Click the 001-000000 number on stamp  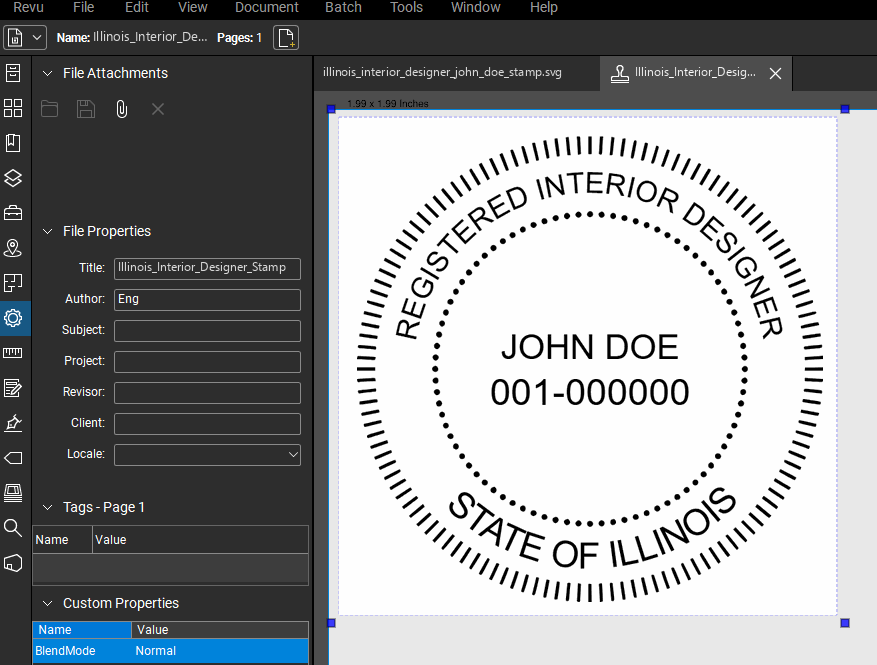point(590,393)
